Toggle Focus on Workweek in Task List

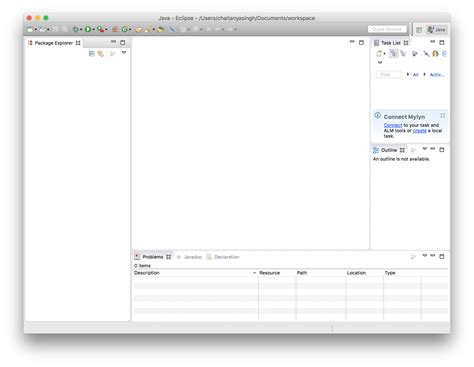[x=415, y=54]
